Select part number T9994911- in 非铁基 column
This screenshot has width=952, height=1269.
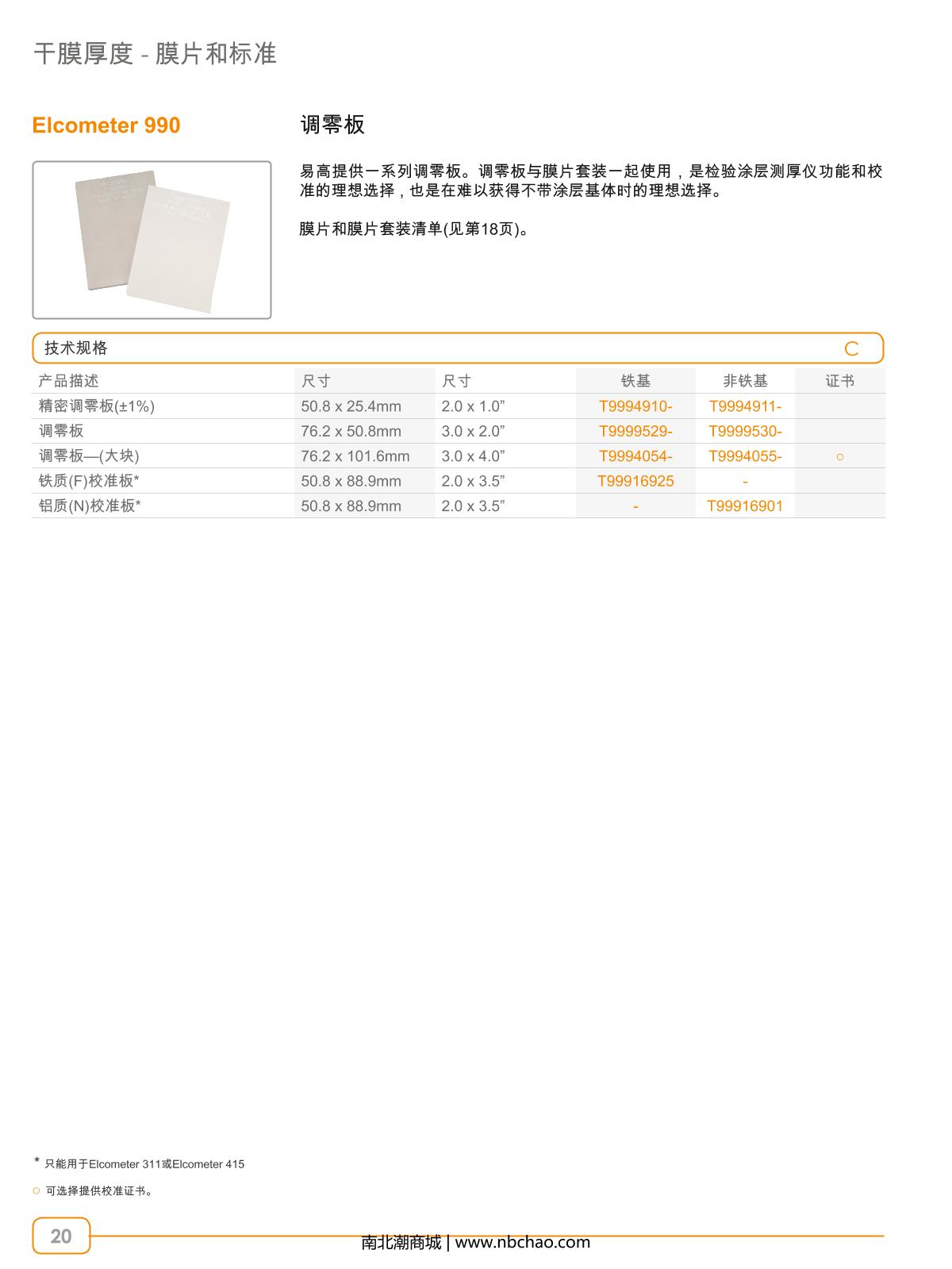click(744, 406)
